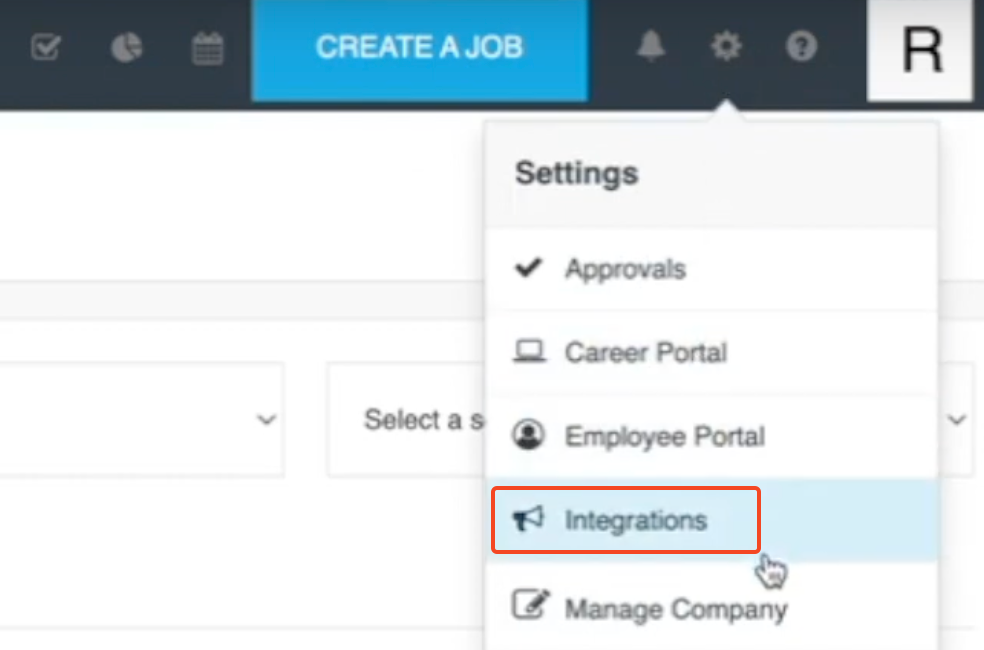984x650 pixels.
Task: Close Settings via the gear icon
Action: click(x=726, y=46)
